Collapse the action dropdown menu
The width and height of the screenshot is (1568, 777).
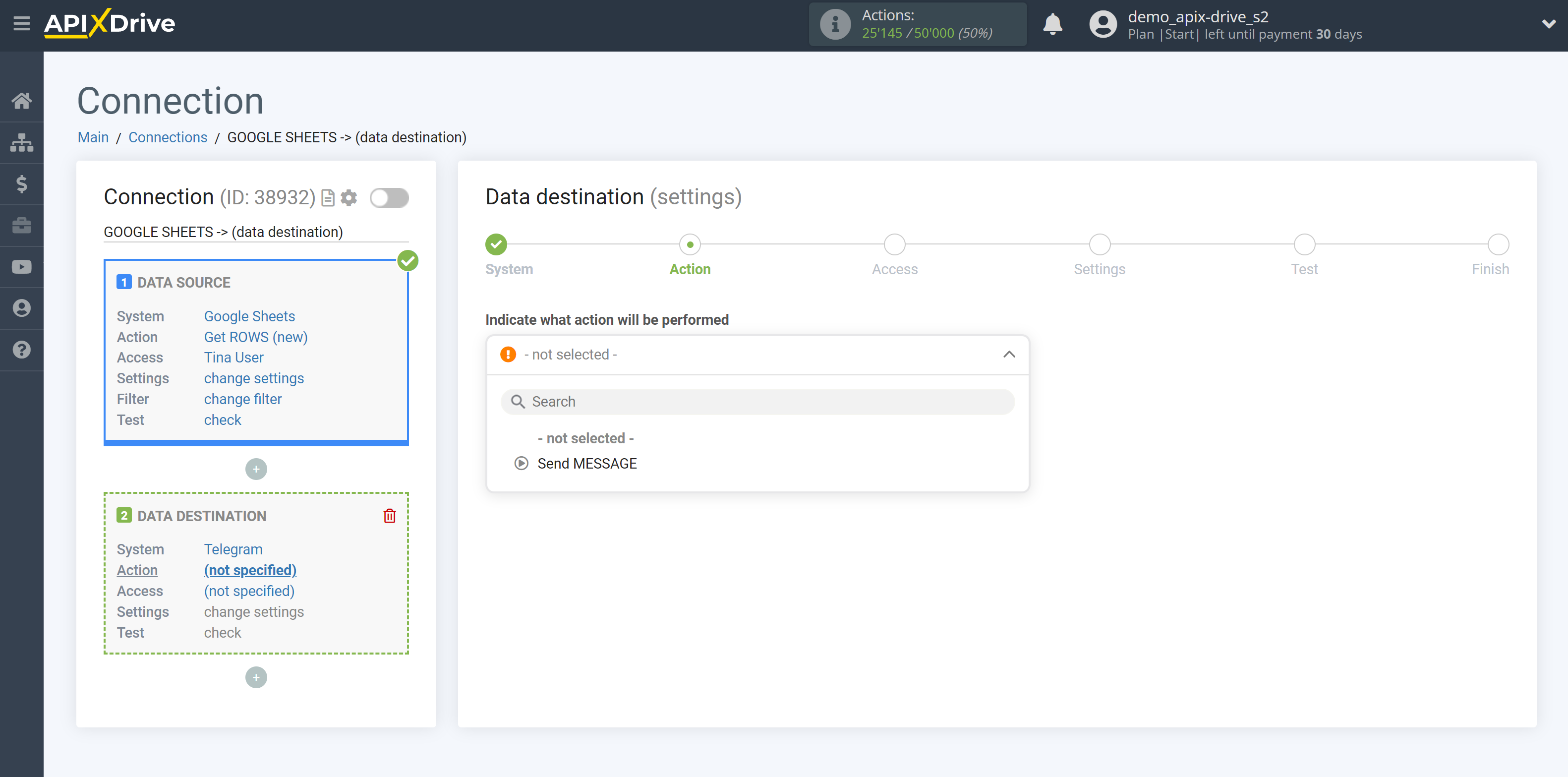click(x=1011, y=354)
